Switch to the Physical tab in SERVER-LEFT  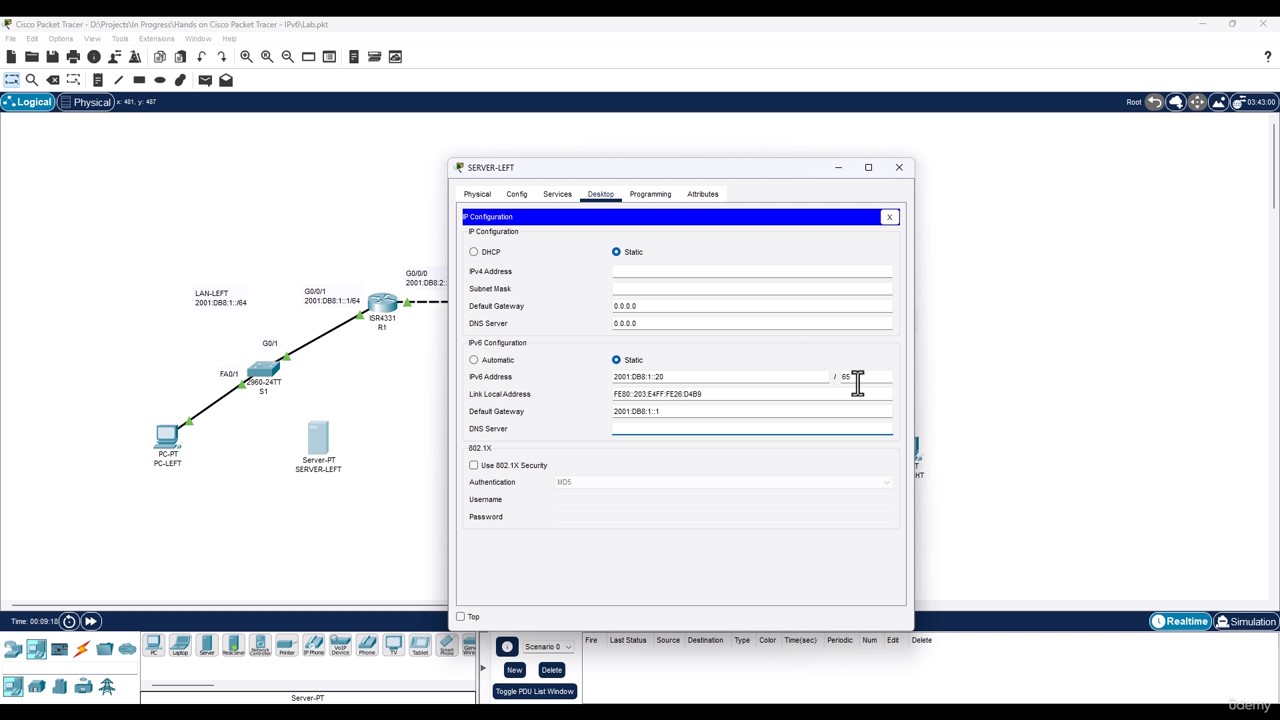477,194
